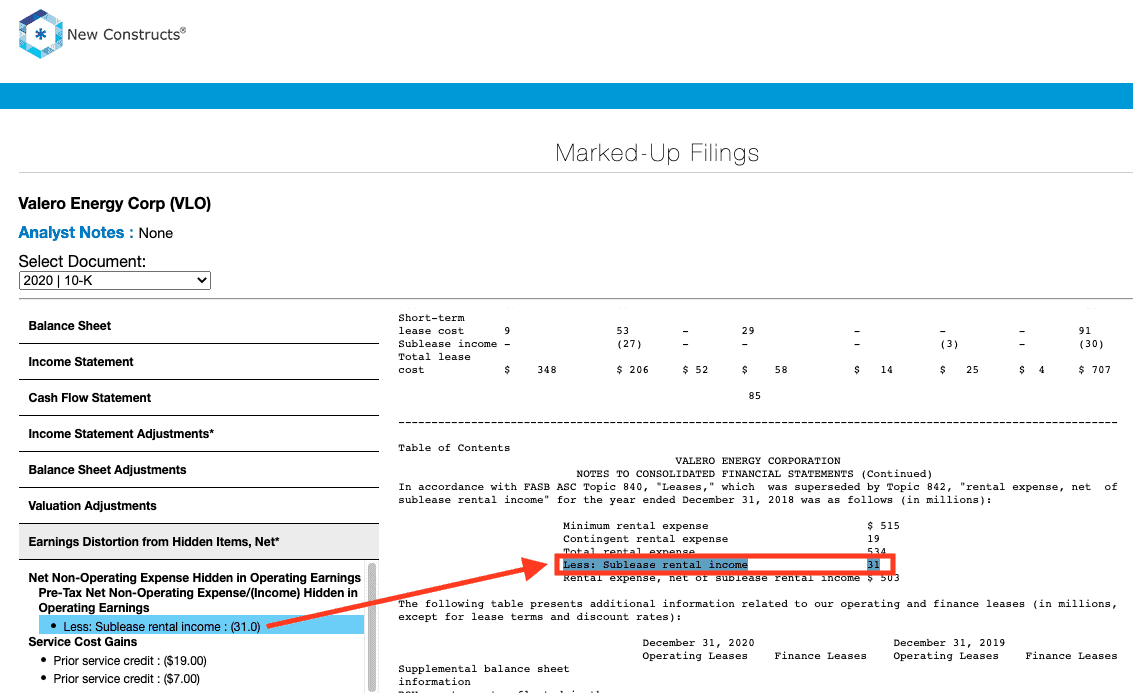Expand Income Statement Adjustments section

(x=199, y=434)
